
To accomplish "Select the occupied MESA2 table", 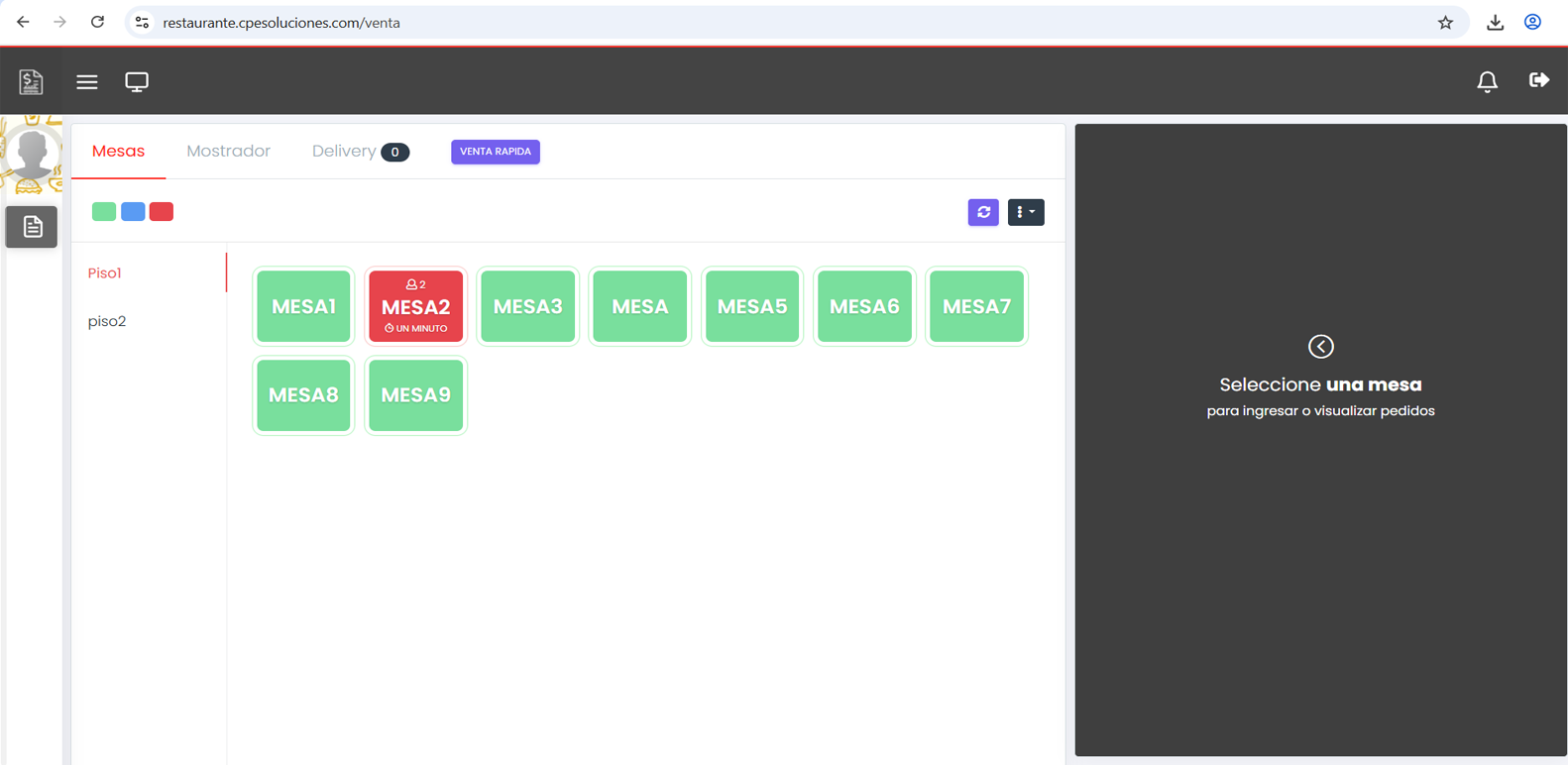I will (415, 306).
